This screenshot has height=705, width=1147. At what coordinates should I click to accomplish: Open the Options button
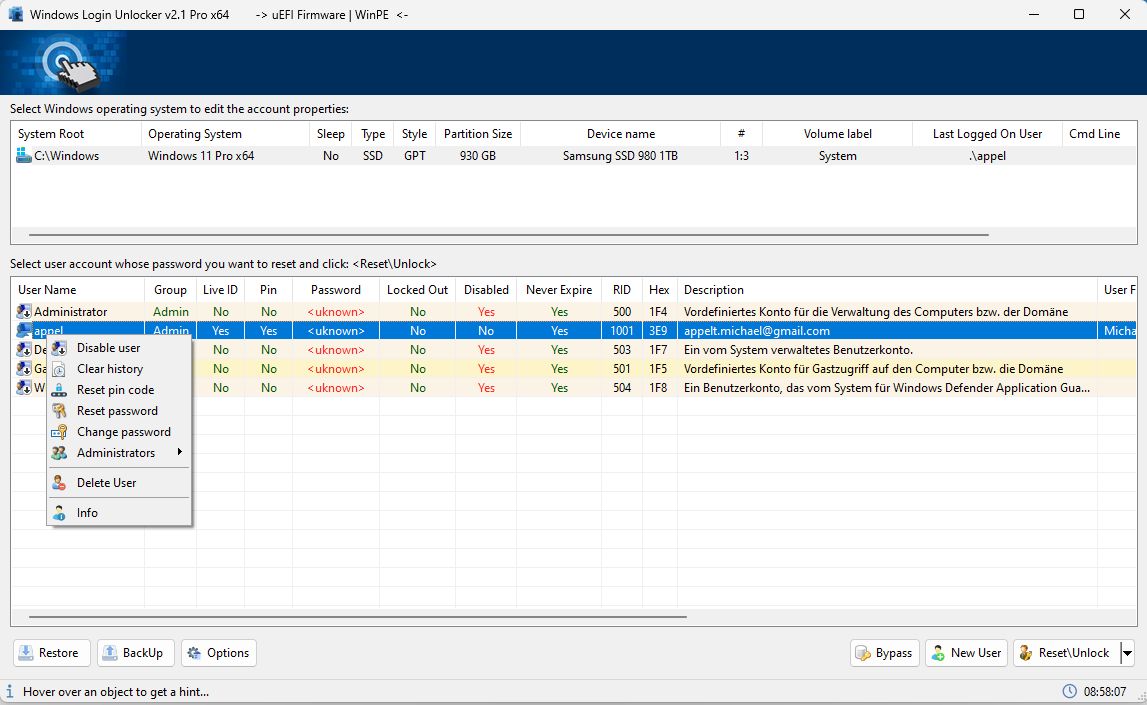(x=218, y=653)
